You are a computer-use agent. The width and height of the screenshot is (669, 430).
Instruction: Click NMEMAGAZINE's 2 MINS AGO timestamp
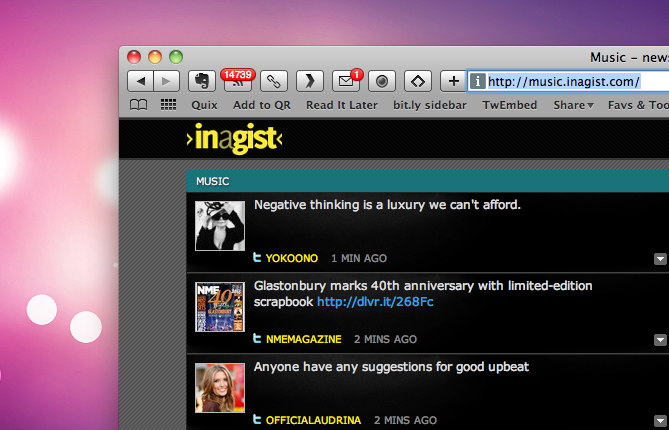pyautogui.click(x=385, y=339)
